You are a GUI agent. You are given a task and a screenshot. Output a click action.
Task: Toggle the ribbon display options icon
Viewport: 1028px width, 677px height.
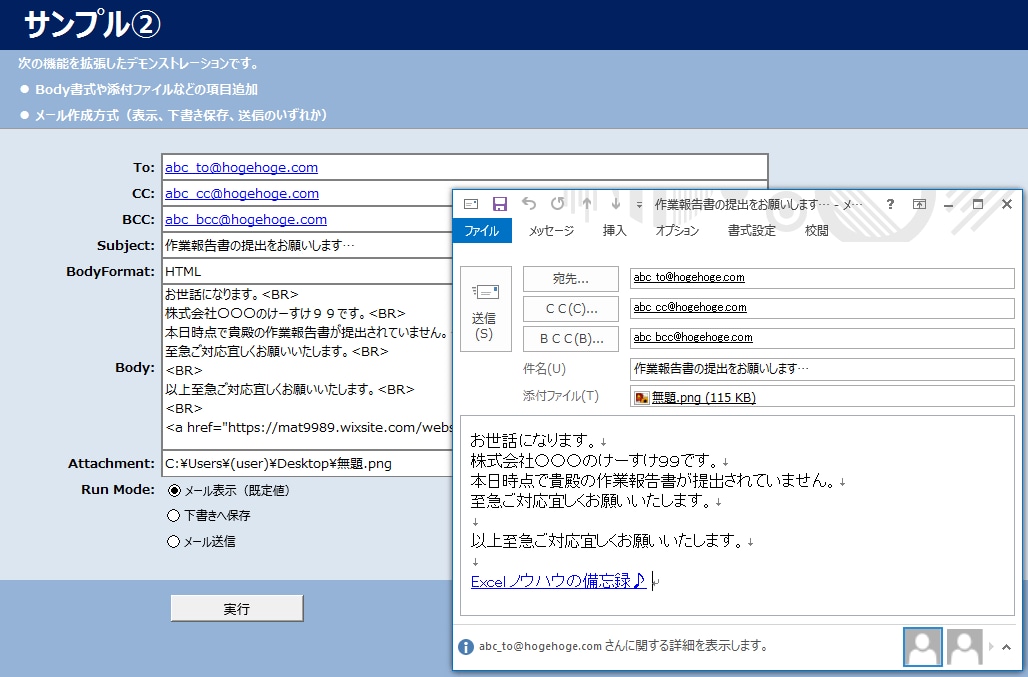(919, 204)
